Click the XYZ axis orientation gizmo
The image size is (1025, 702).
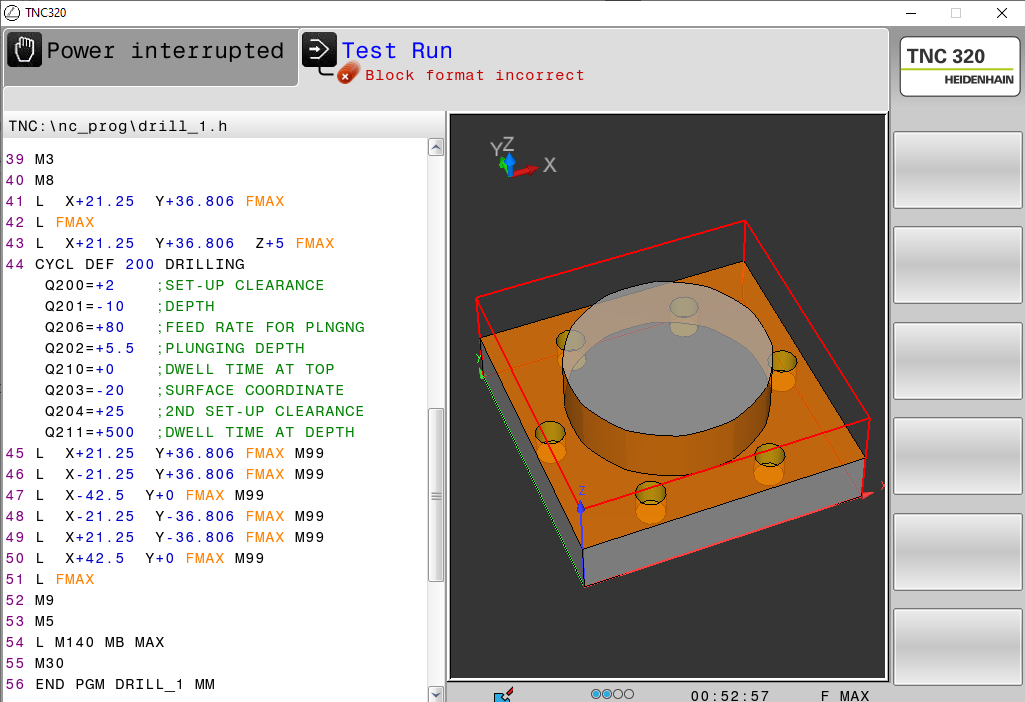(515, 161)
